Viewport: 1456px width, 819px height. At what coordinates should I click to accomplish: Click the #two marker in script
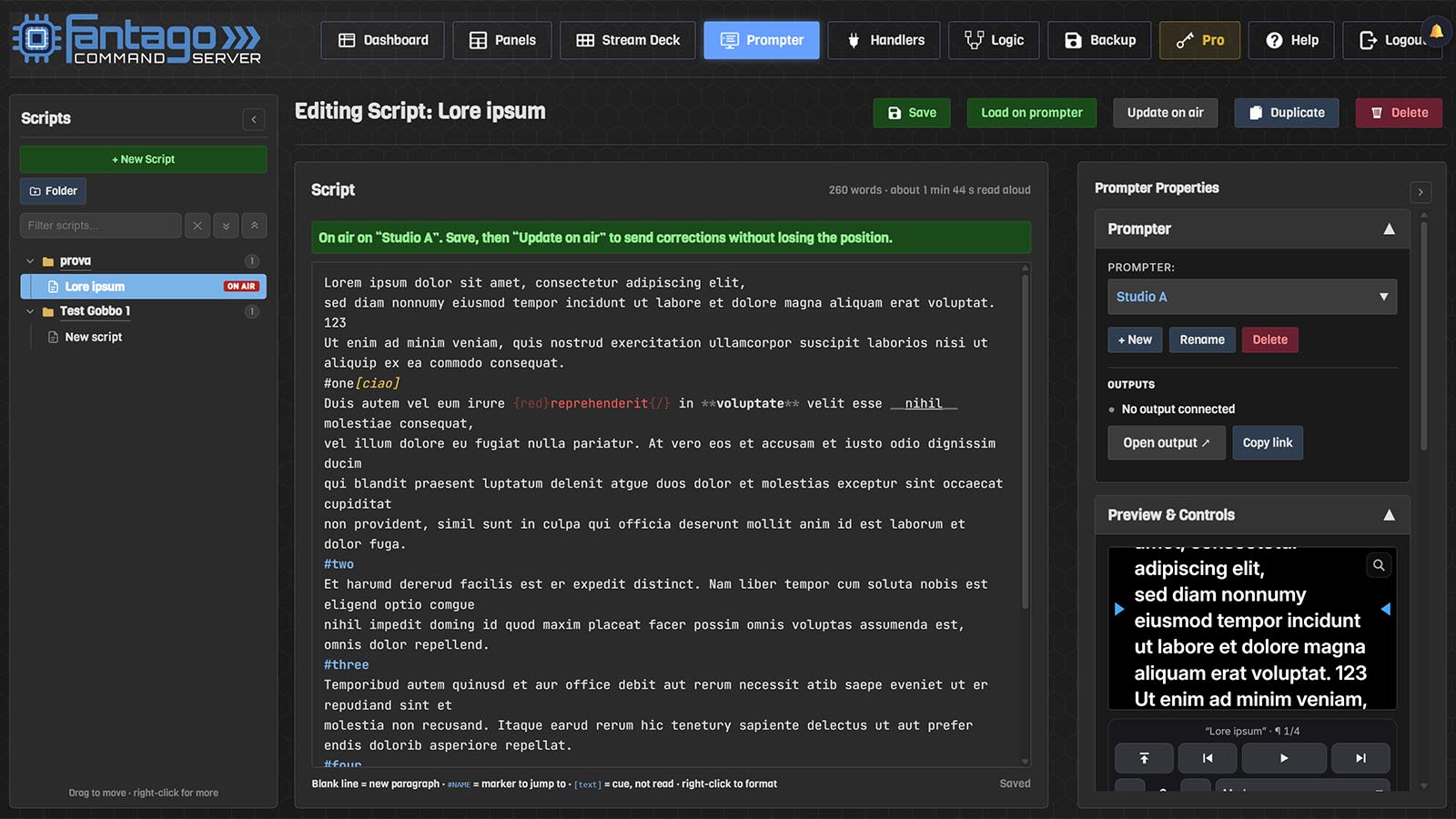[339, 564]
